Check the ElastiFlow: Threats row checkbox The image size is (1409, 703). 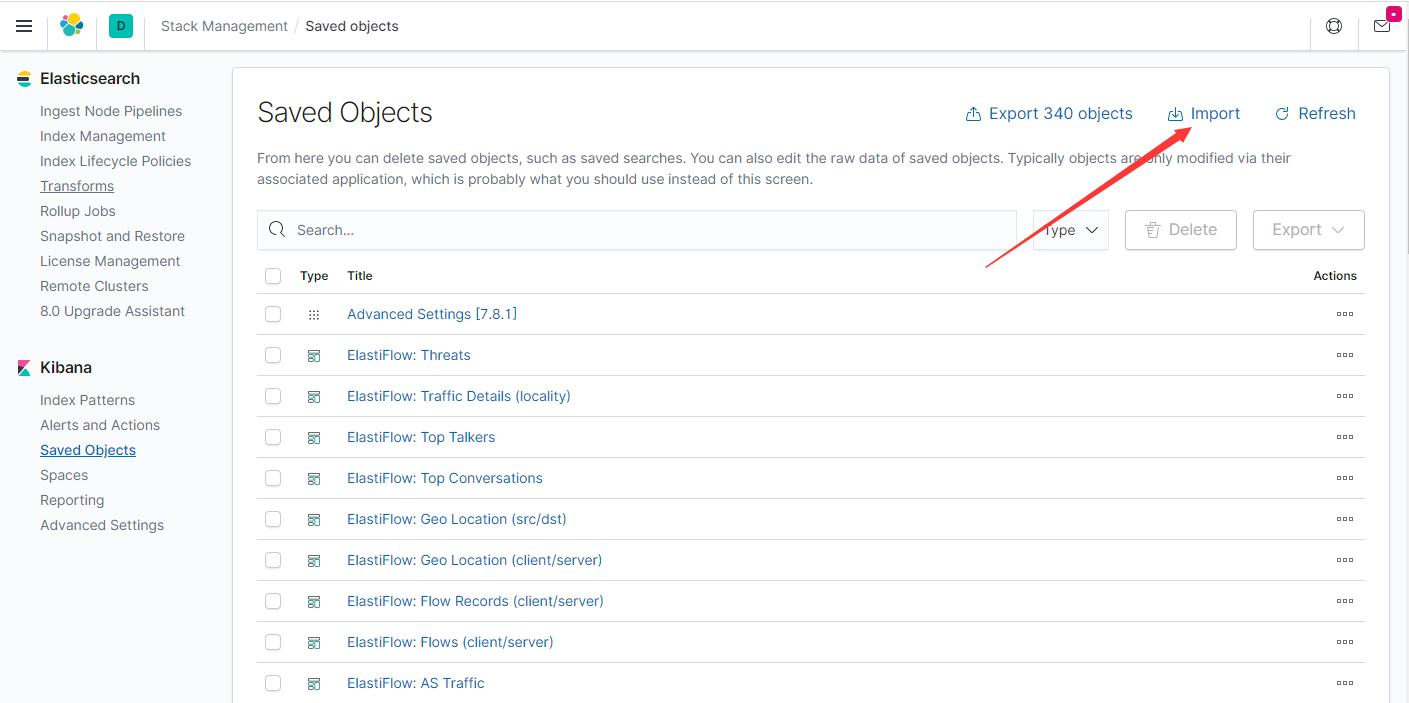coord(273,355)
